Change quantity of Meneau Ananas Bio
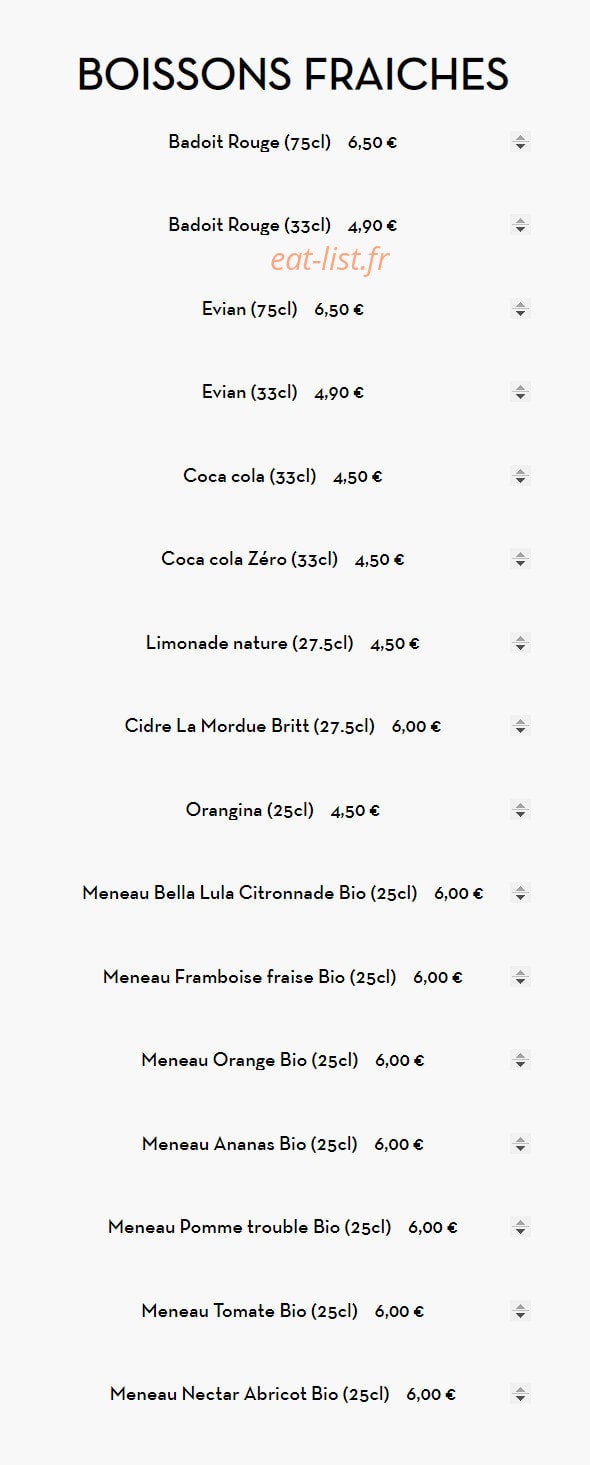Image resolution: width=590 pixels, height=1465 pixels. pyautogui.click(x=520, y=1144)
